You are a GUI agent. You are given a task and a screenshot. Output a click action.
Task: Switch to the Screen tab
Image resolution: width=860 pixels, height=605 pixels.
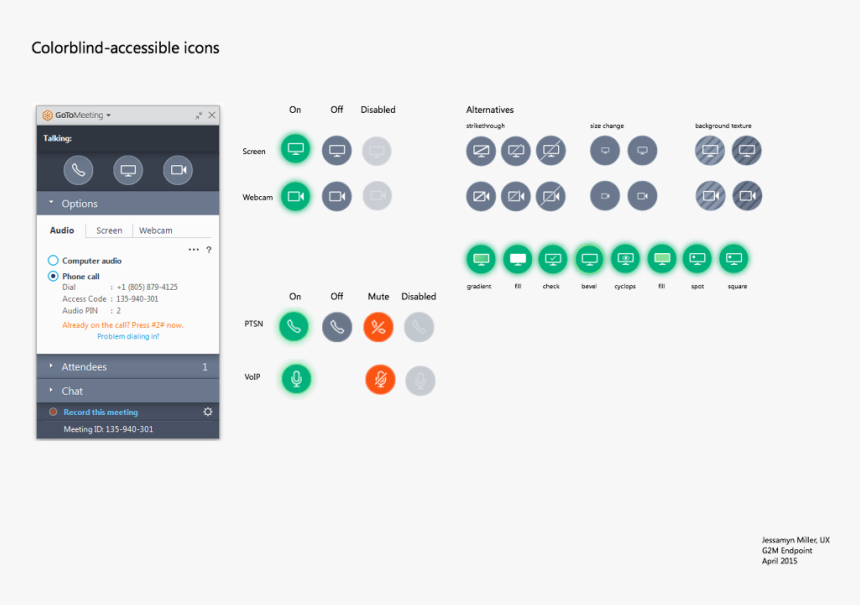[109, 231]
